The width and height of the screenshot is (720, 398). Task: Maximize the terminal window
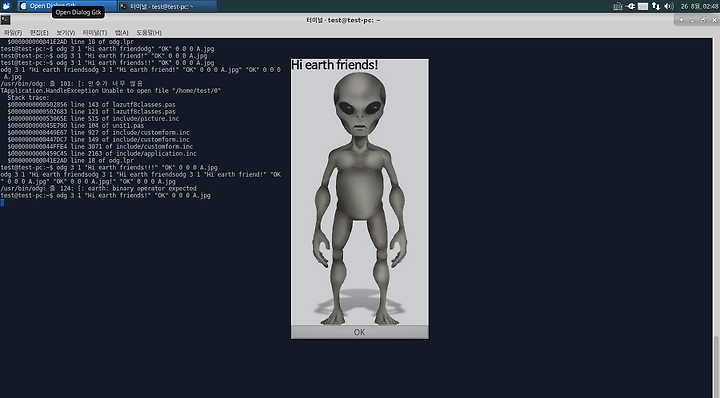click(x=703, y=20)
